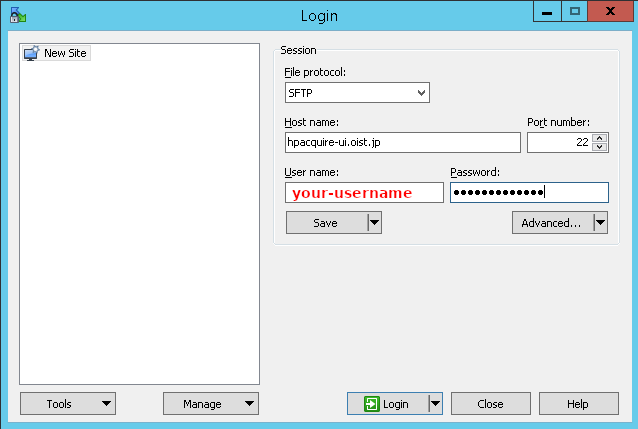Decrease port number with the down arrow
The image size is (638, 429).
pos(600,148)
